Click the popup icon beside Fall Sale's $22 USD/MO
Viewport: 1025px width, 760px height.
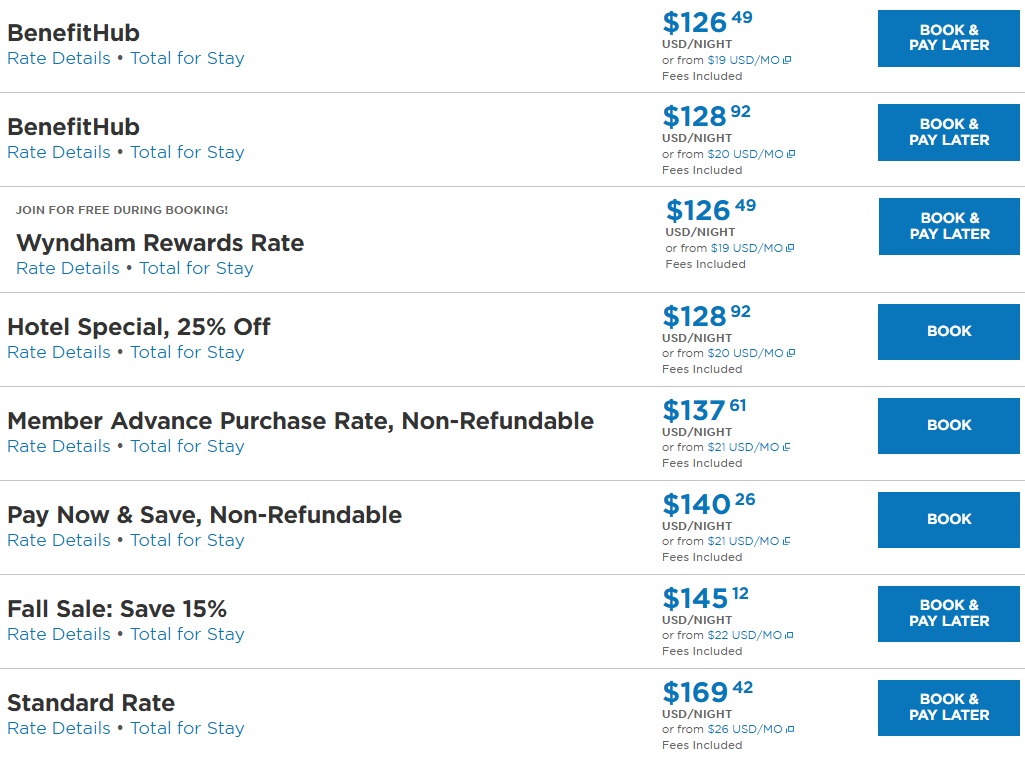(788, 635)
